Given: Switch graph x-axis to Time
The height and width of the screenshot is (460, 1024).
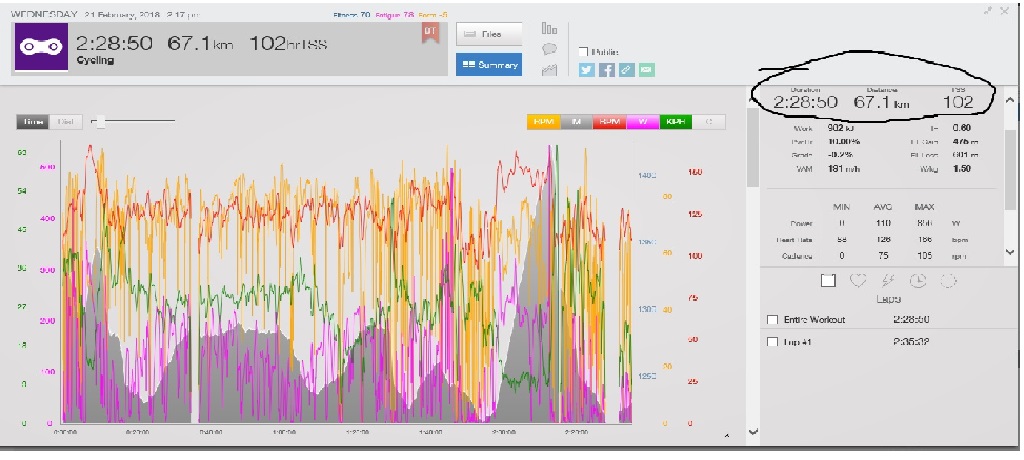Looking at the screenshot, I should 32,122.
